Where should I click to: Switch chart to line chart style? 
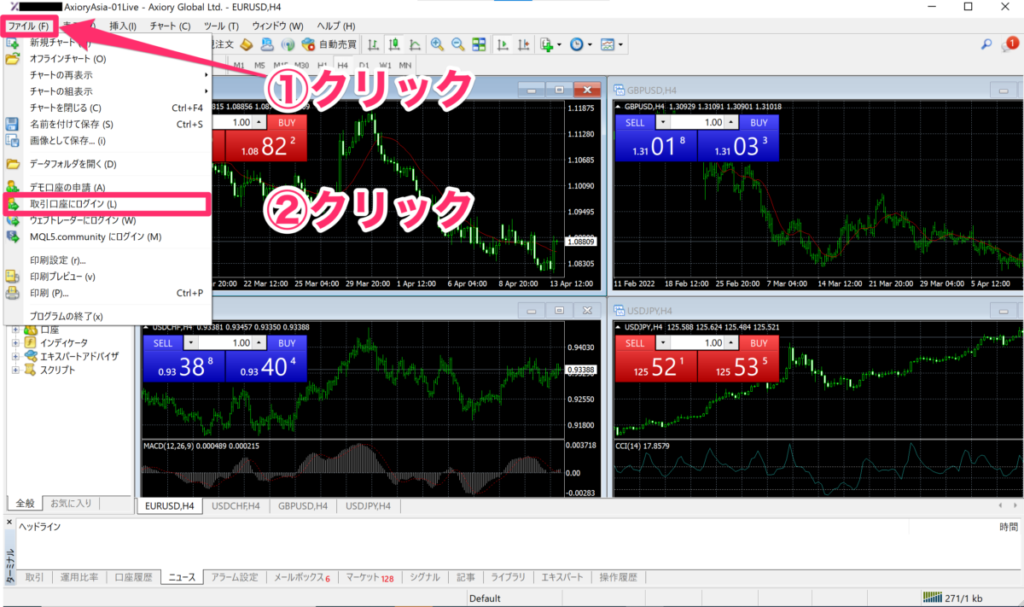click(x=415, y=44)
